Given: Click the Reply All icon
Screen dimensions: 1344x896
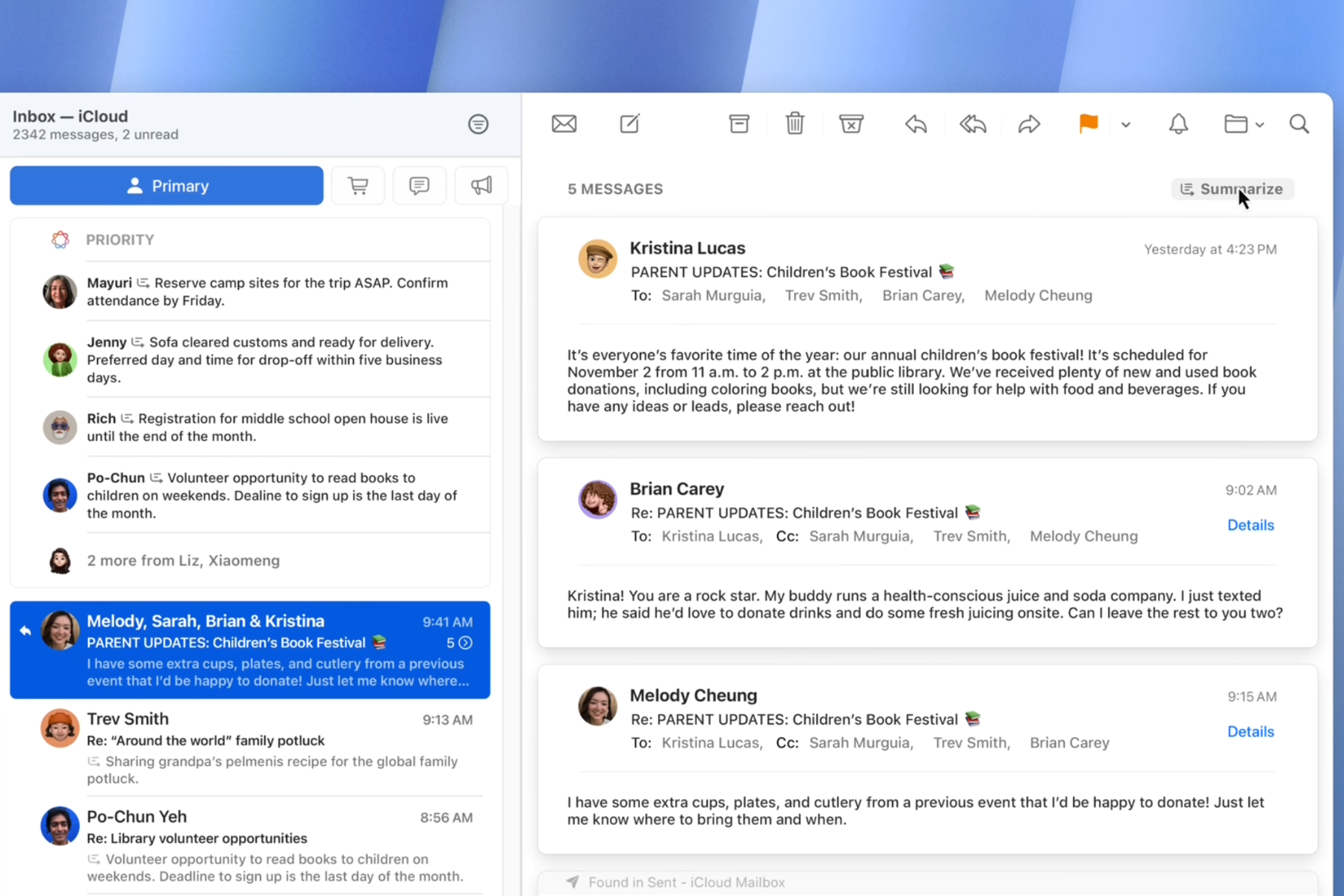Looking at the screenshot, I should click(x=972, y=124).
